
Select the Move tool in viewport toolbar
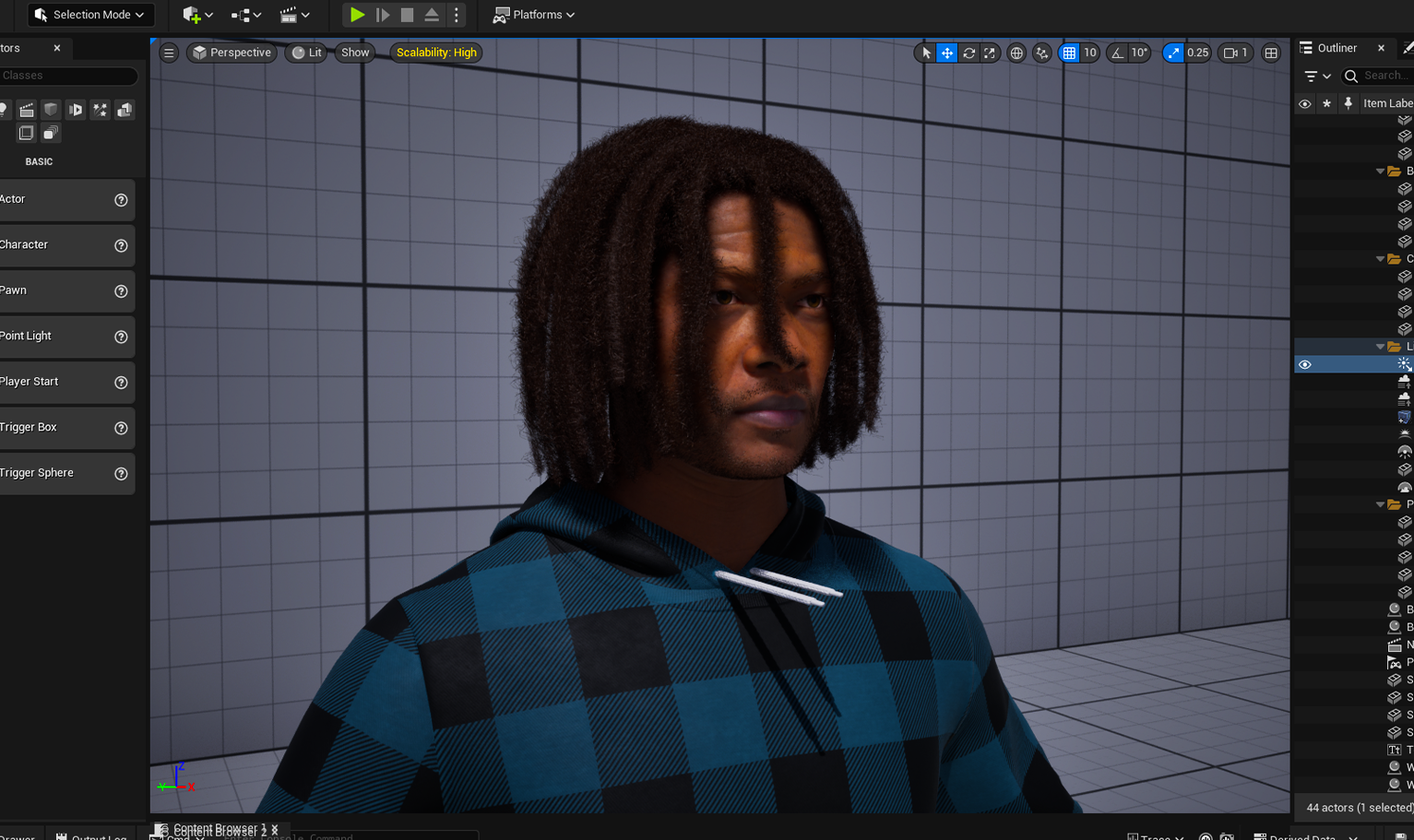pyautogui.click(x=946, y=53)
